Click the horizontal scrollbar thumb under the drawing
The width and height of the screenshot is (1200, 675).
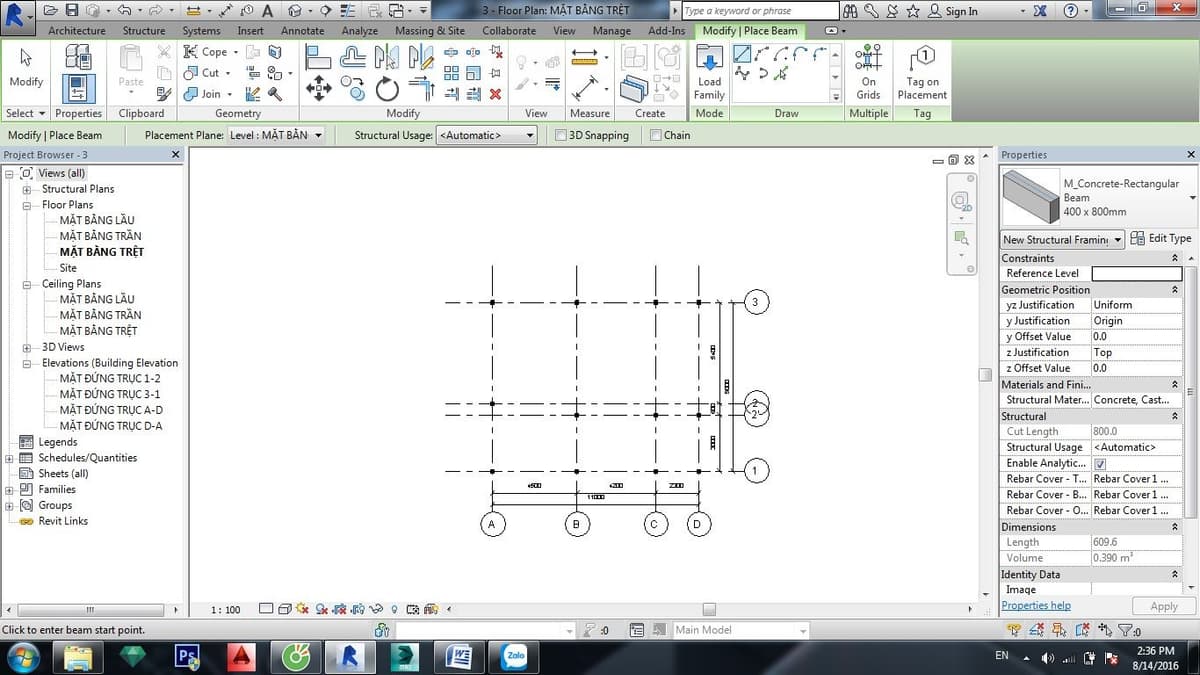pyautogui.click(x=709, y=609)
